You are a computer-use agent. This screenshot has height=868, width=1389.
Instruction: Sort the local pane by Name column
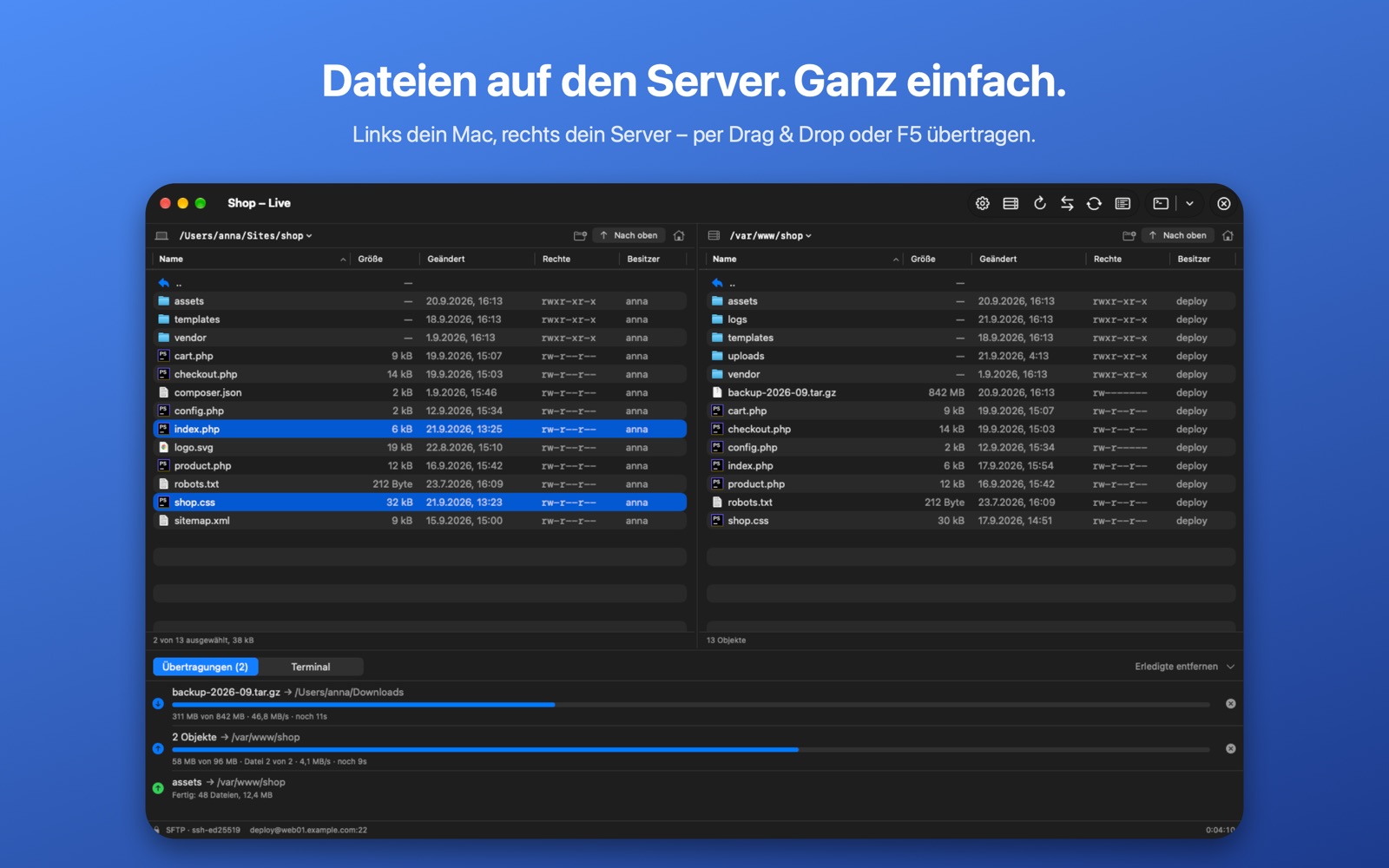point(252,259)
